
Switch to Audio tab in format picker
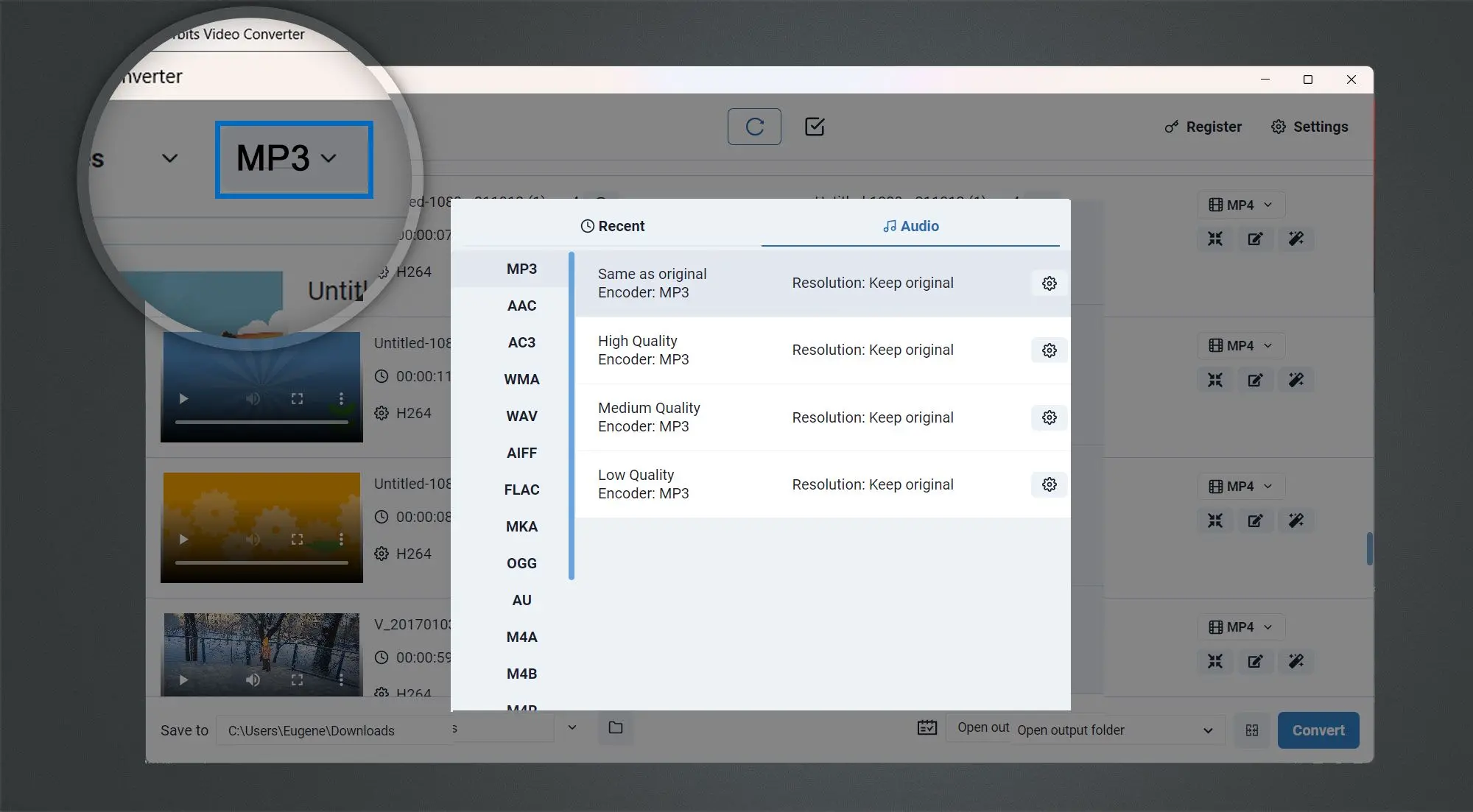click(x=910, y=225)
